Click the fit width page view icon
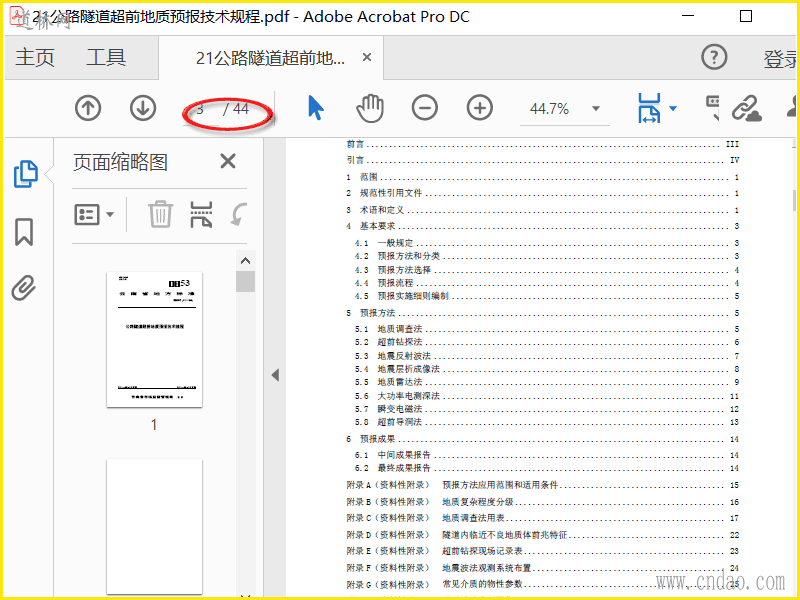Image resolution: width=800 pixels, height=600 pixels. [x=648, y=108]
